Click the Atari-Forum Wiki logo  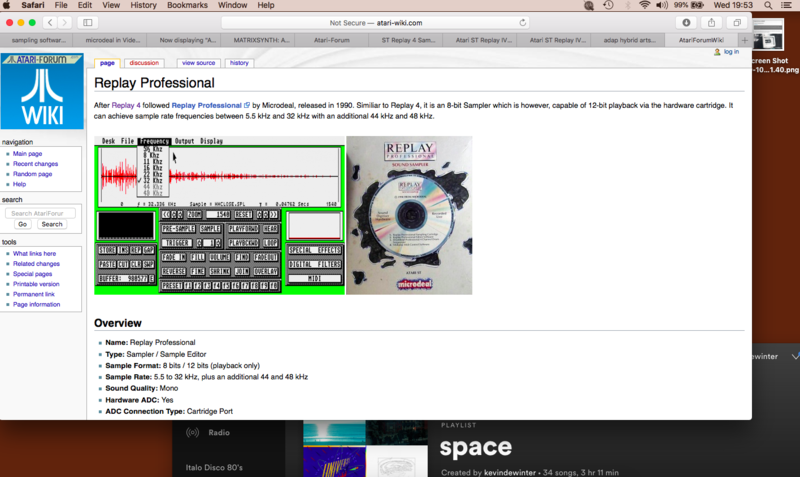(42, 91)
